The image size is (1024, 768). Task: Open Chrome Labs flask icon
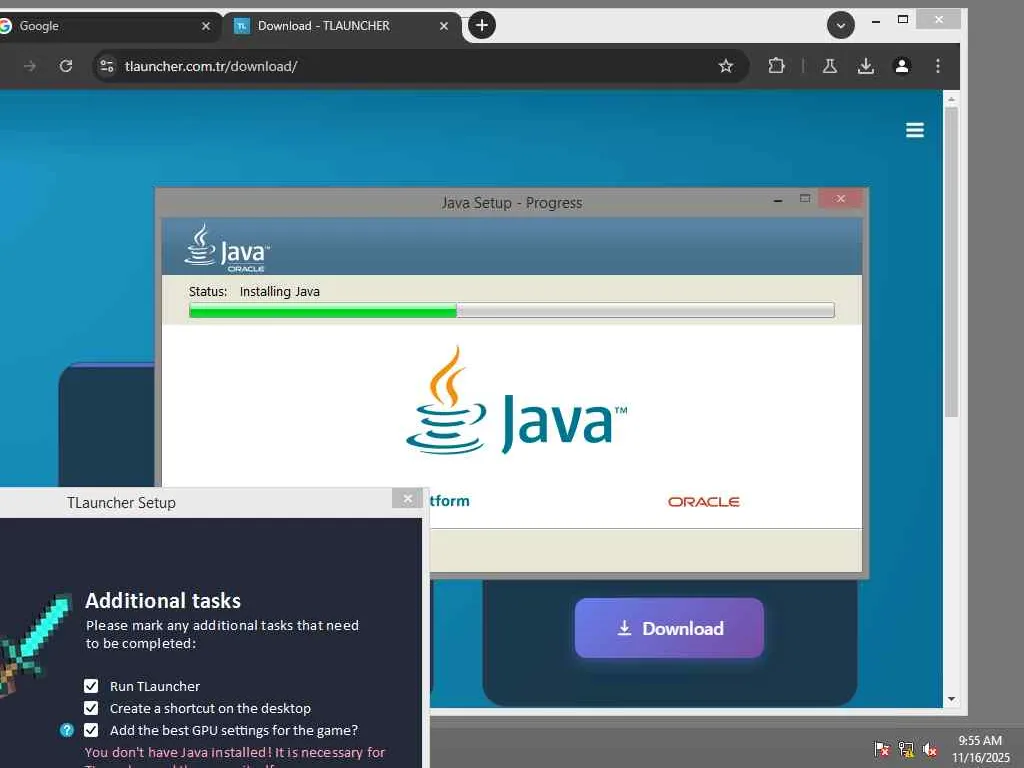click(829, 66)
